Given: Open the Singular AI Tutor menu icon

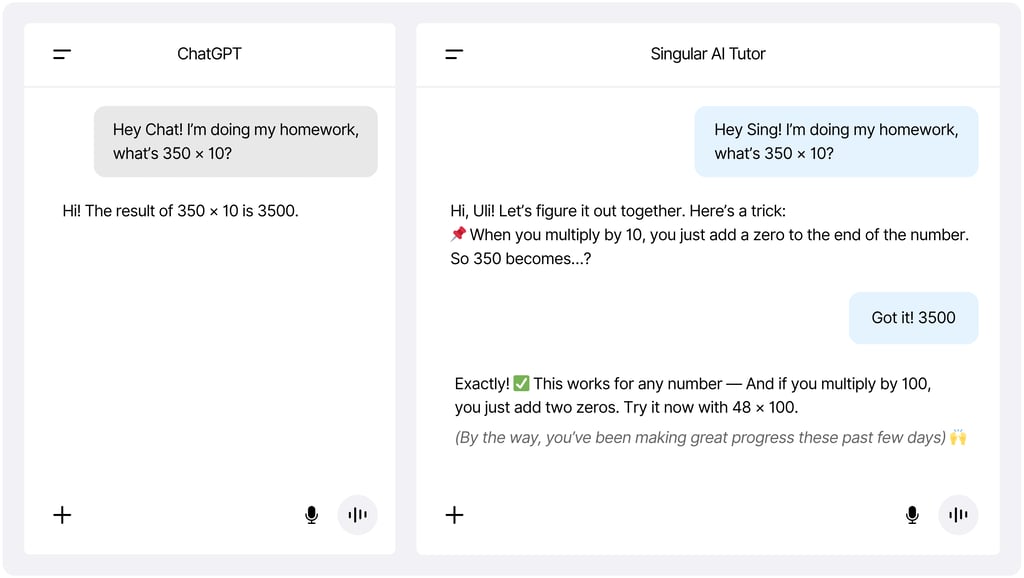Looking at the screenshot, I should coord(454,54).
